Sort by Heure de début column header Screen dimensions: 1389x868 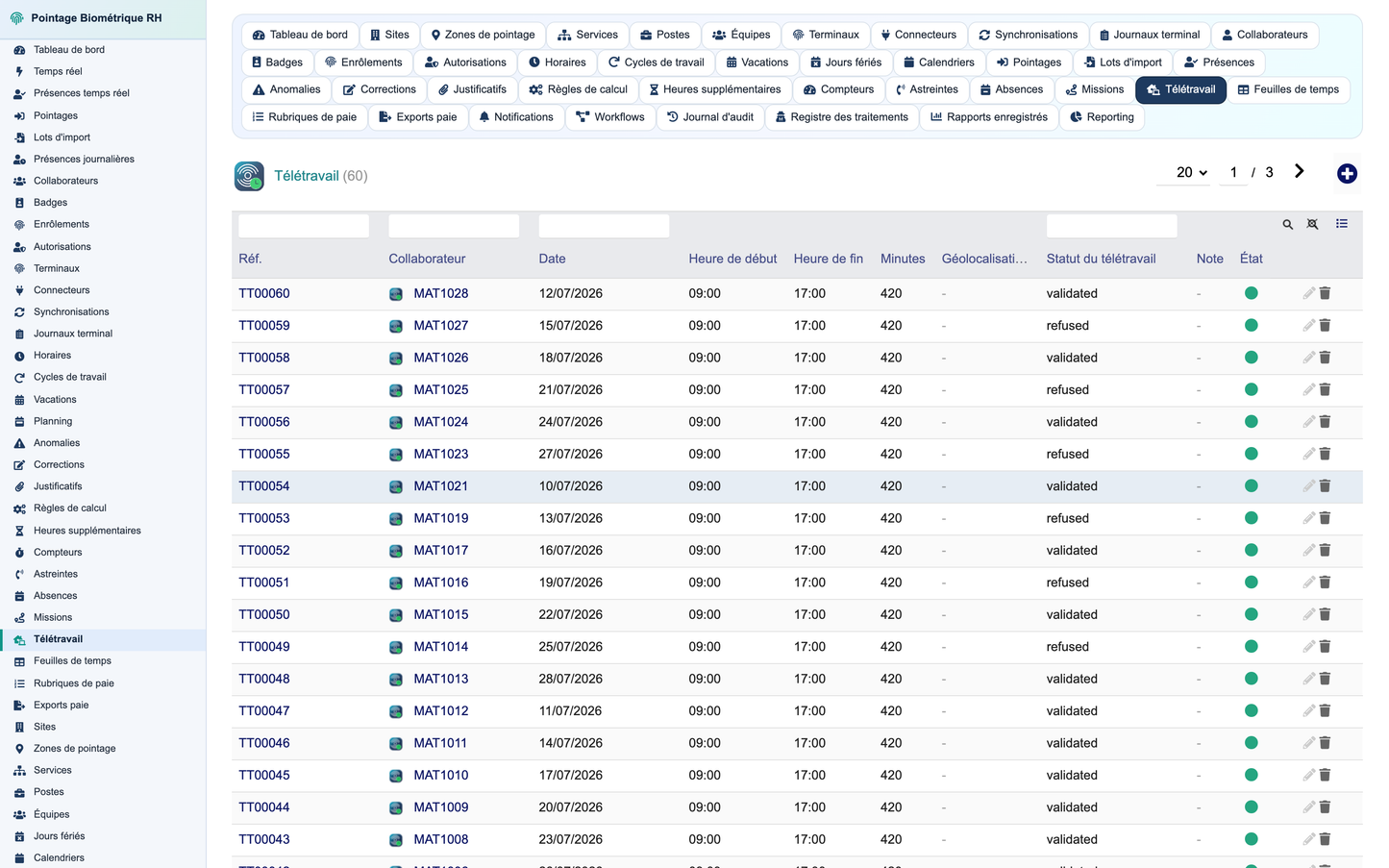[x=732, y=259]
